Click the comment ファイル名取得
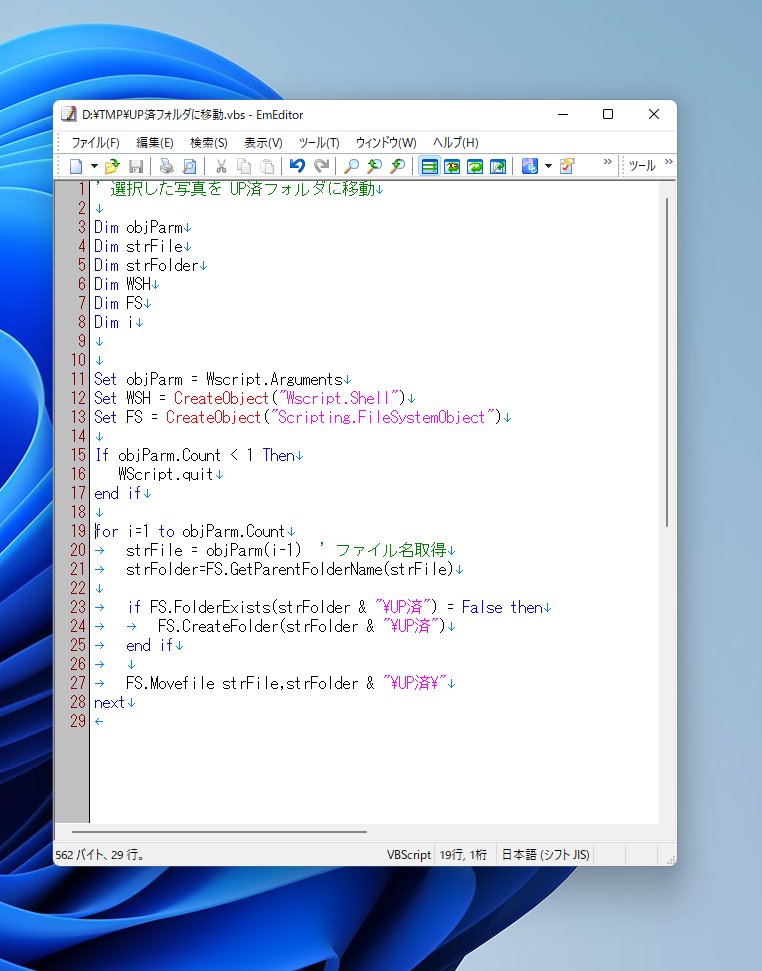 click(391, 550)
